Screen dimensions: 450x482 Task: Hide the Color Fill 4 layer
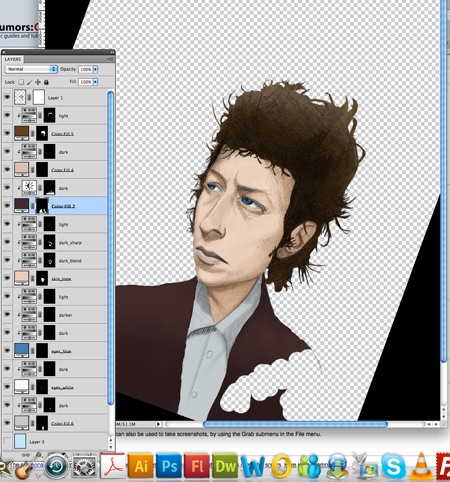7,169
